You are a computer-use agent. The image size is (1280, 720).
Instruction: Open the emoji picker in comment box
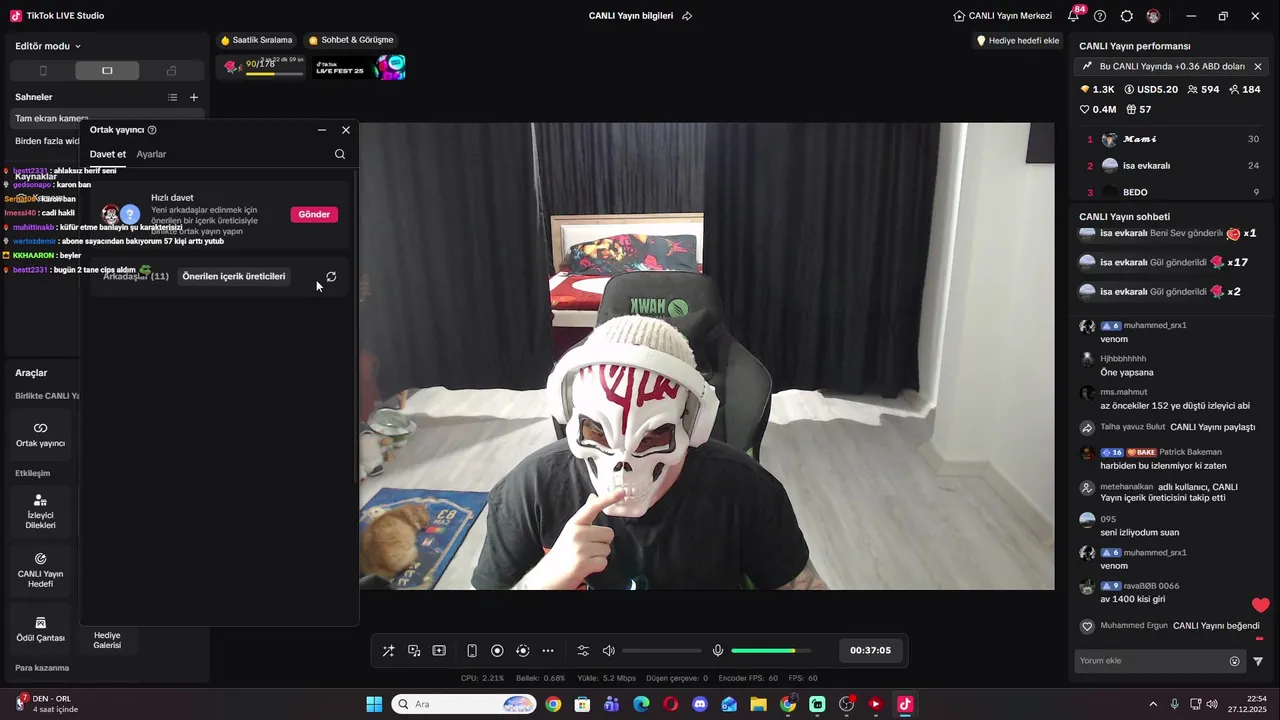pos(1234,661)
